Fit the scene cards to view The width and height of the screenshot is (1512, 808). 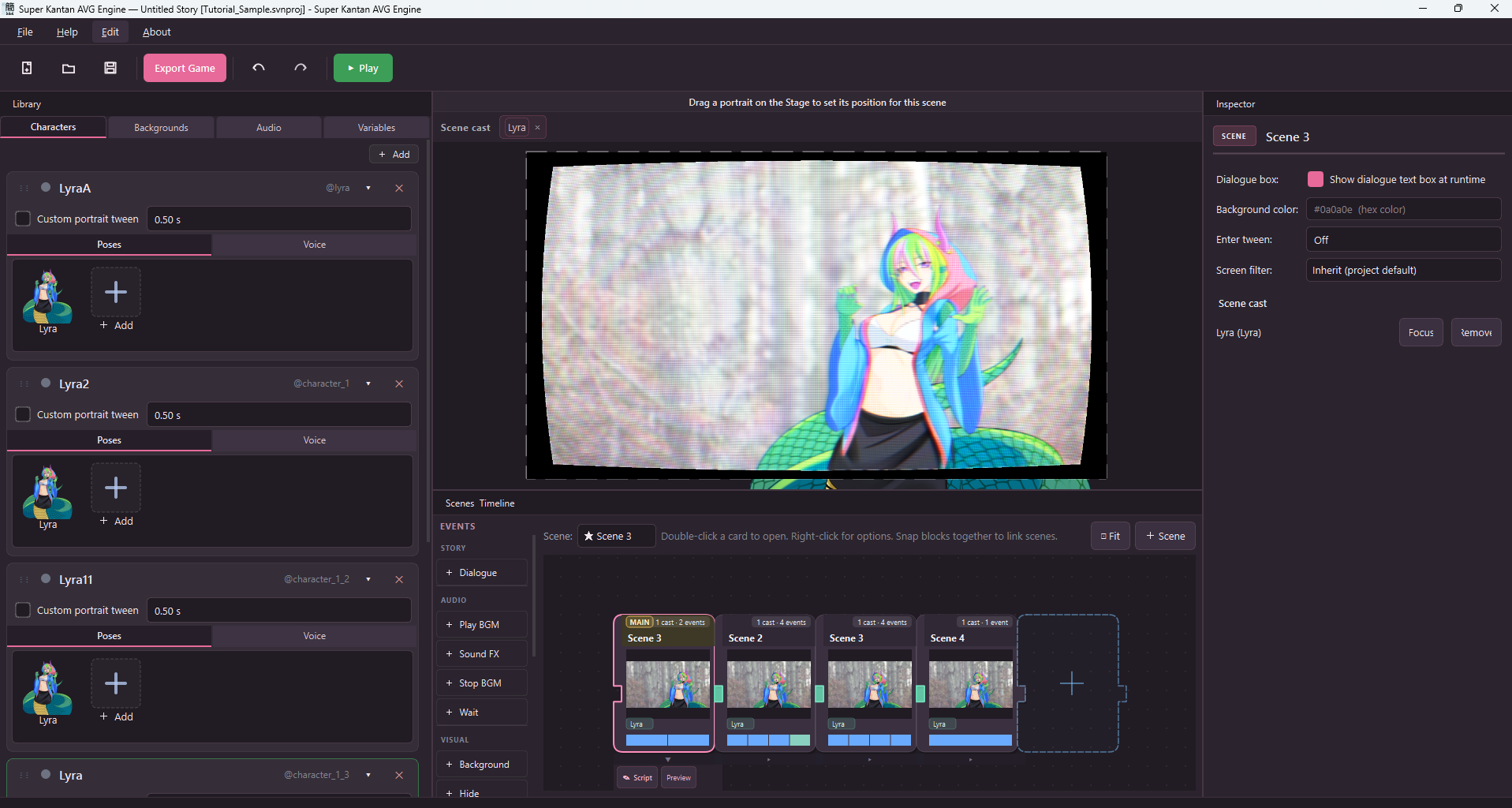pyautogui.click(x=1111, y=536)
